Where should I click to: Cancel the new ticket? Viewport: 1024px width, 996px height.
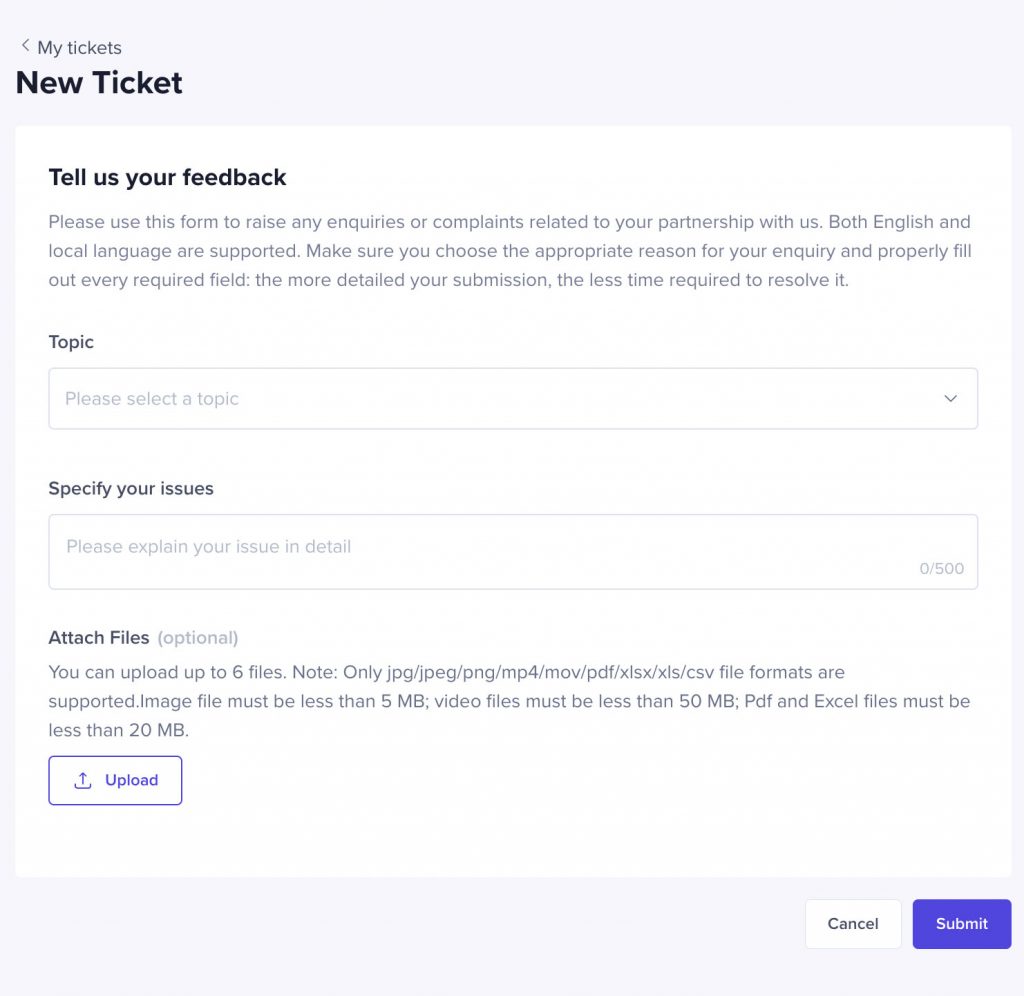(853, 924)
